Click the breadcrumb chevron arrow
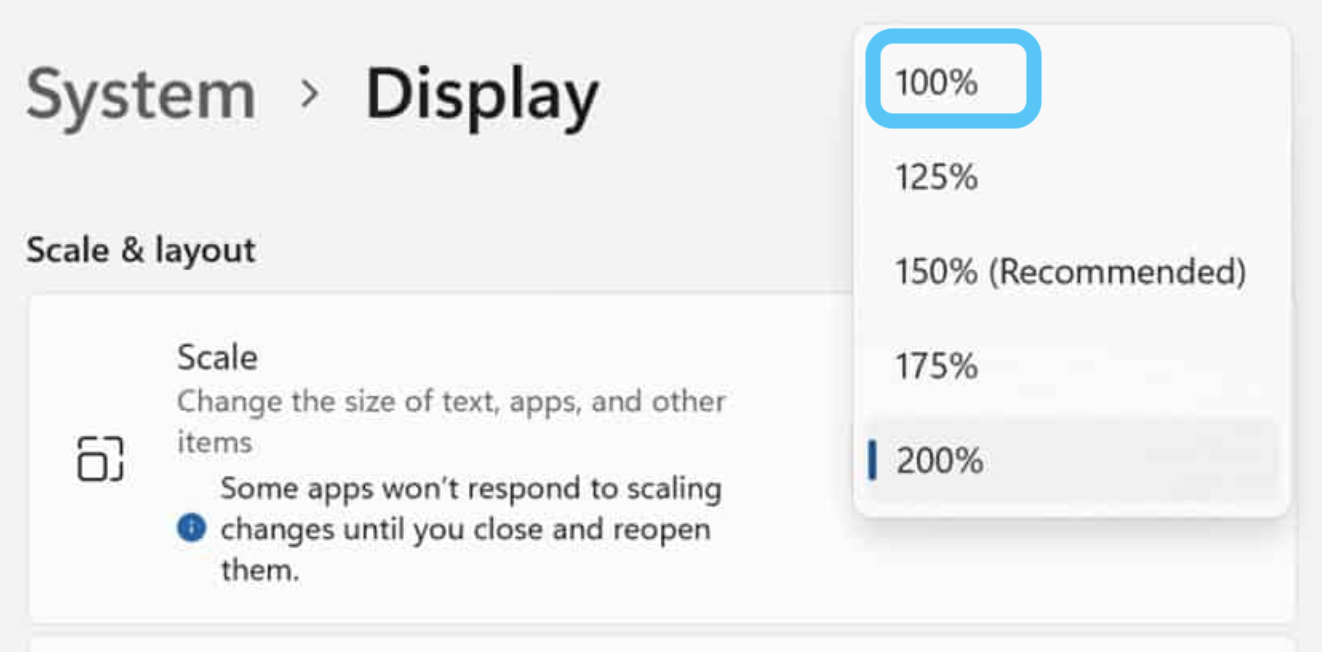 pyautogui.click(x=311, y=95)
